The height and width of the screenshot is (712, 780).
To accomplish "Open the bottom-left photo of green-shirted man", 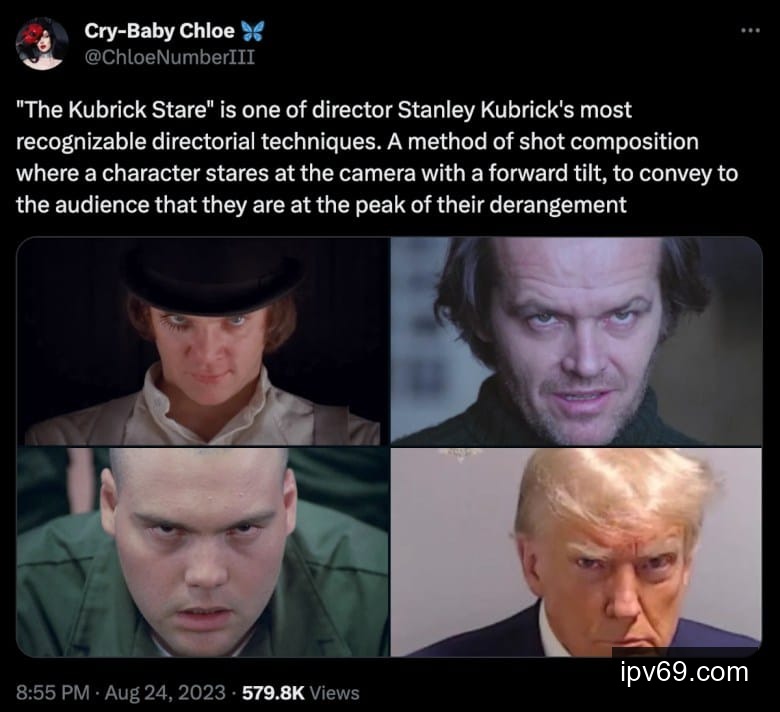I will pyautogui.click(x=202, y=552).
